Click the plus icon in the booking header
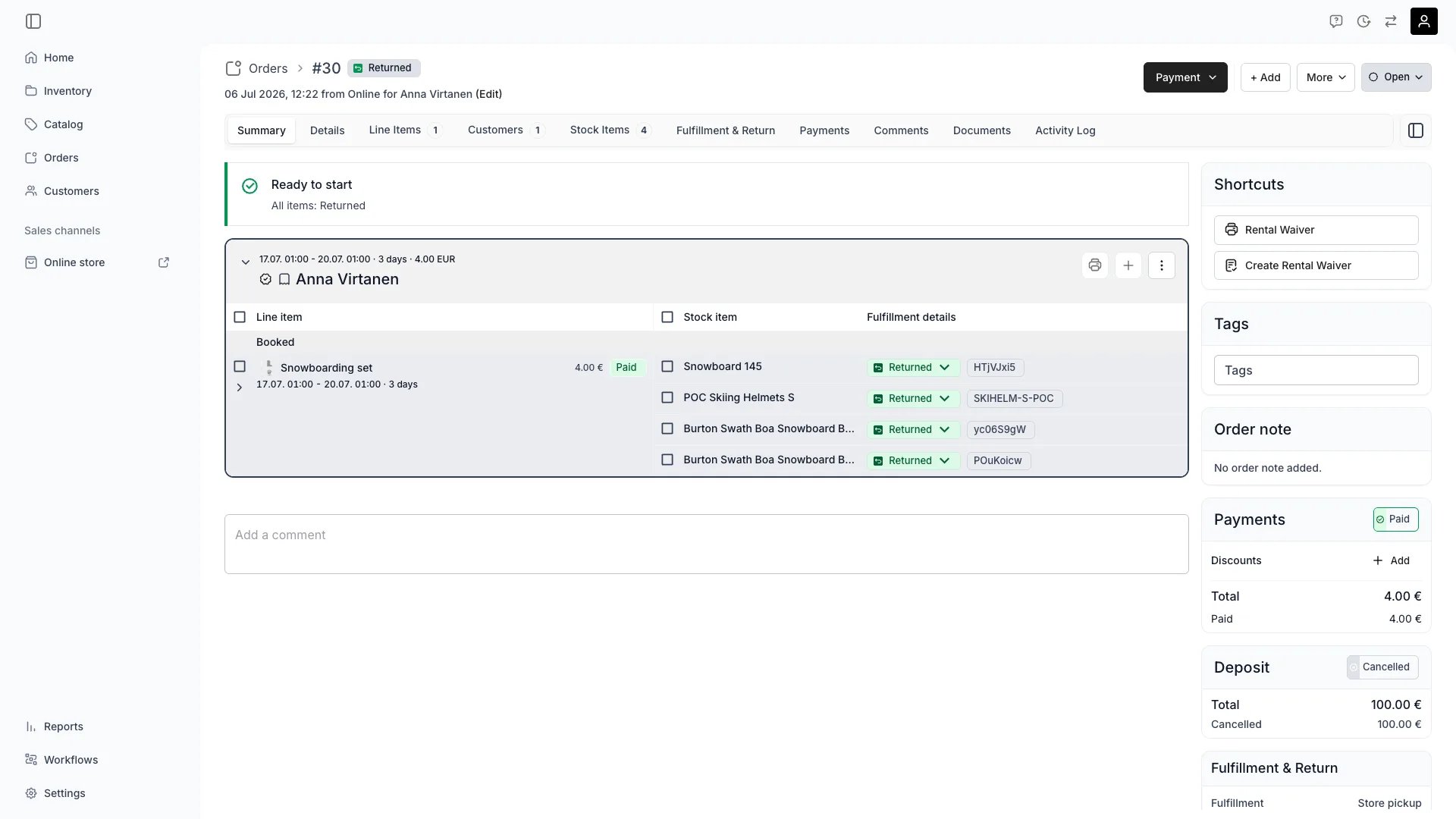 1128,265
